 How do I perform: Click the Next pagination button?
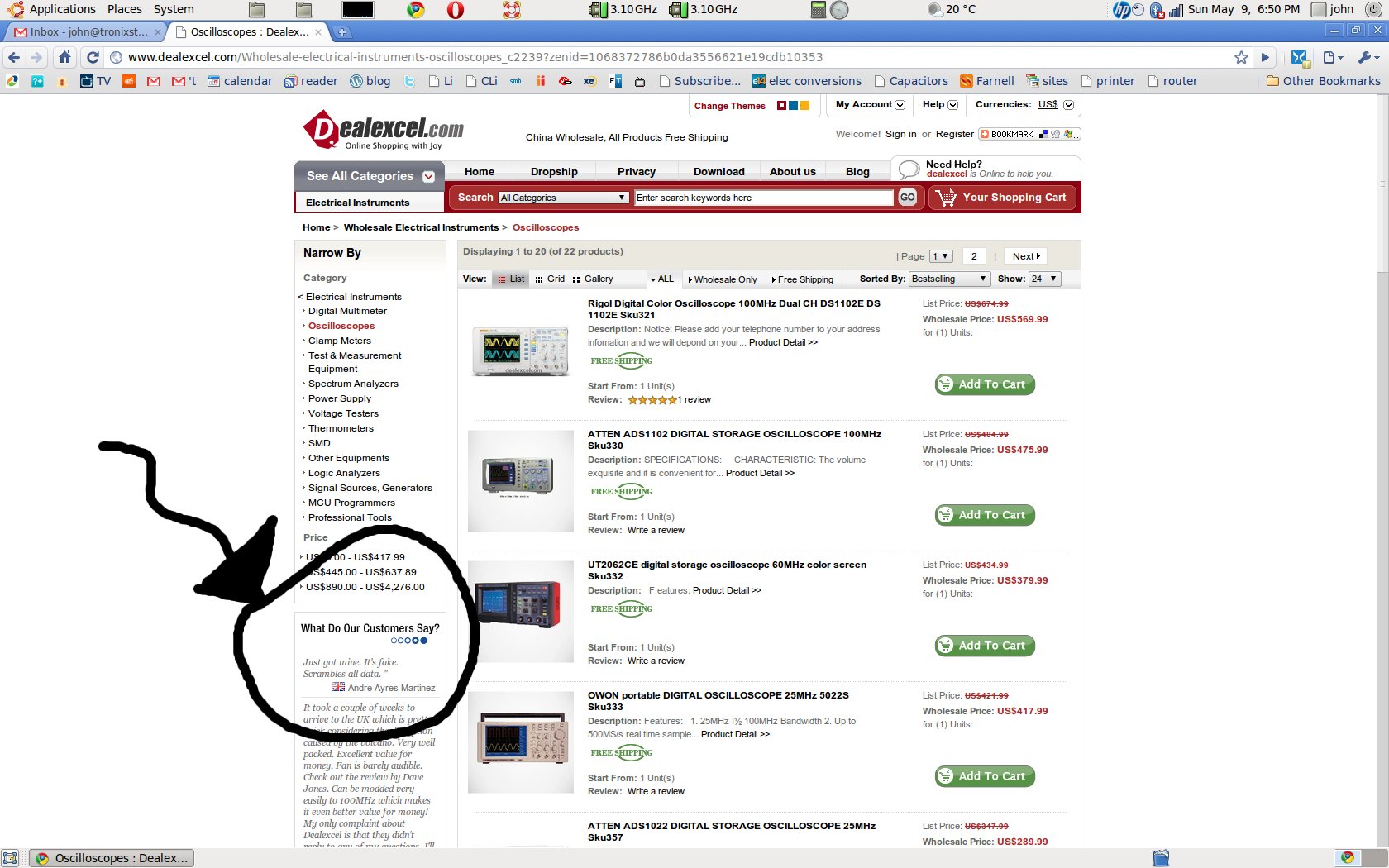click(x=1024, y=255)
